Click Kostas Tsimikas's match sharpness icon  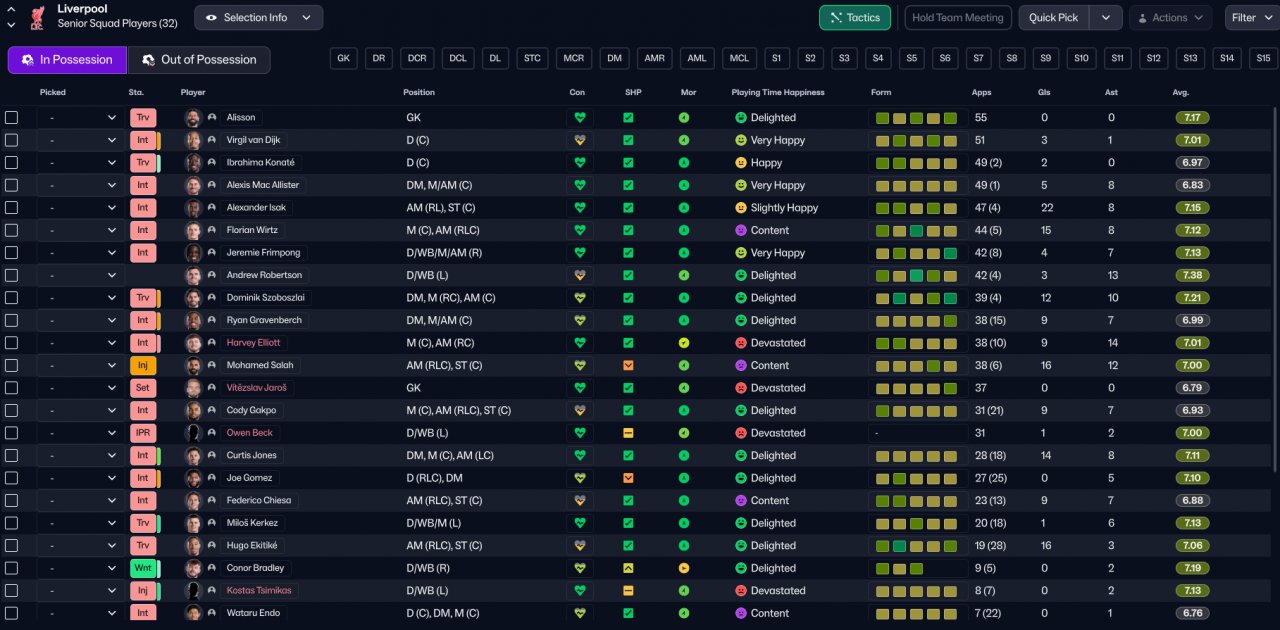coord(628,590)
